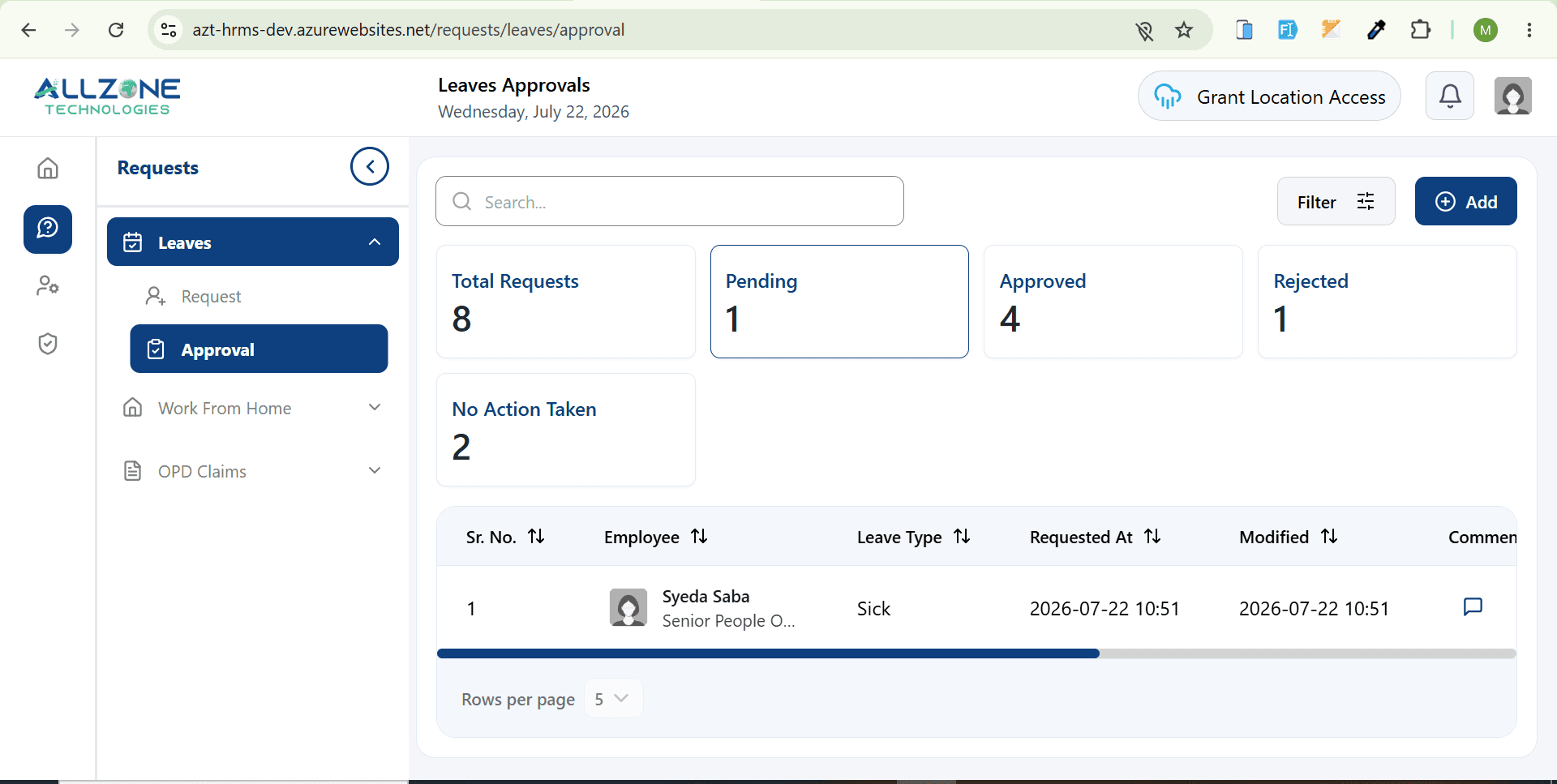Screen dimensions: 1557x784
Task: Click Syeda Saba's employee avatar
Action: (x=628, y=608)
